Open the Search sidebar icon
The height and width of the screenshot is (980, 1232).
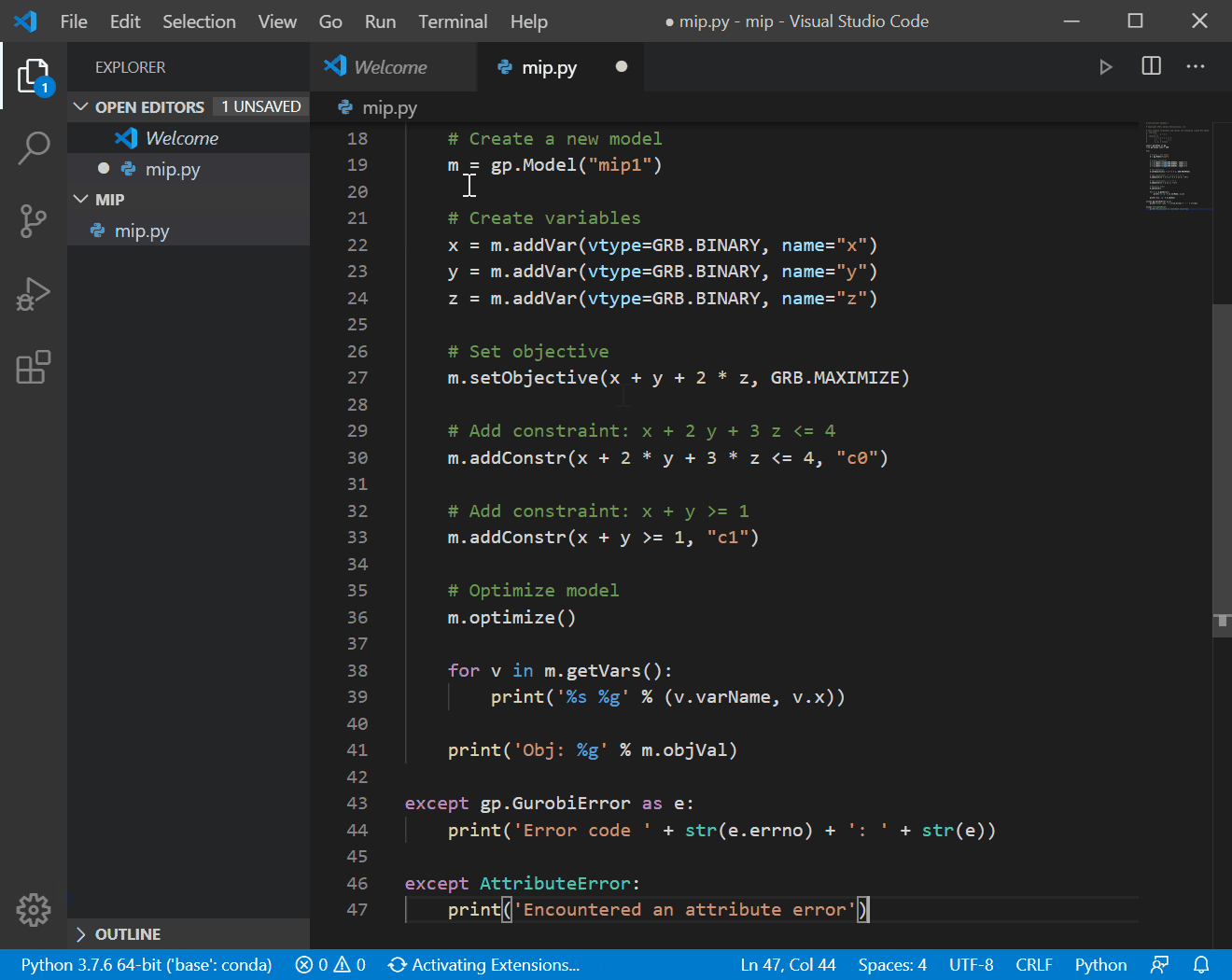[34, 147]
